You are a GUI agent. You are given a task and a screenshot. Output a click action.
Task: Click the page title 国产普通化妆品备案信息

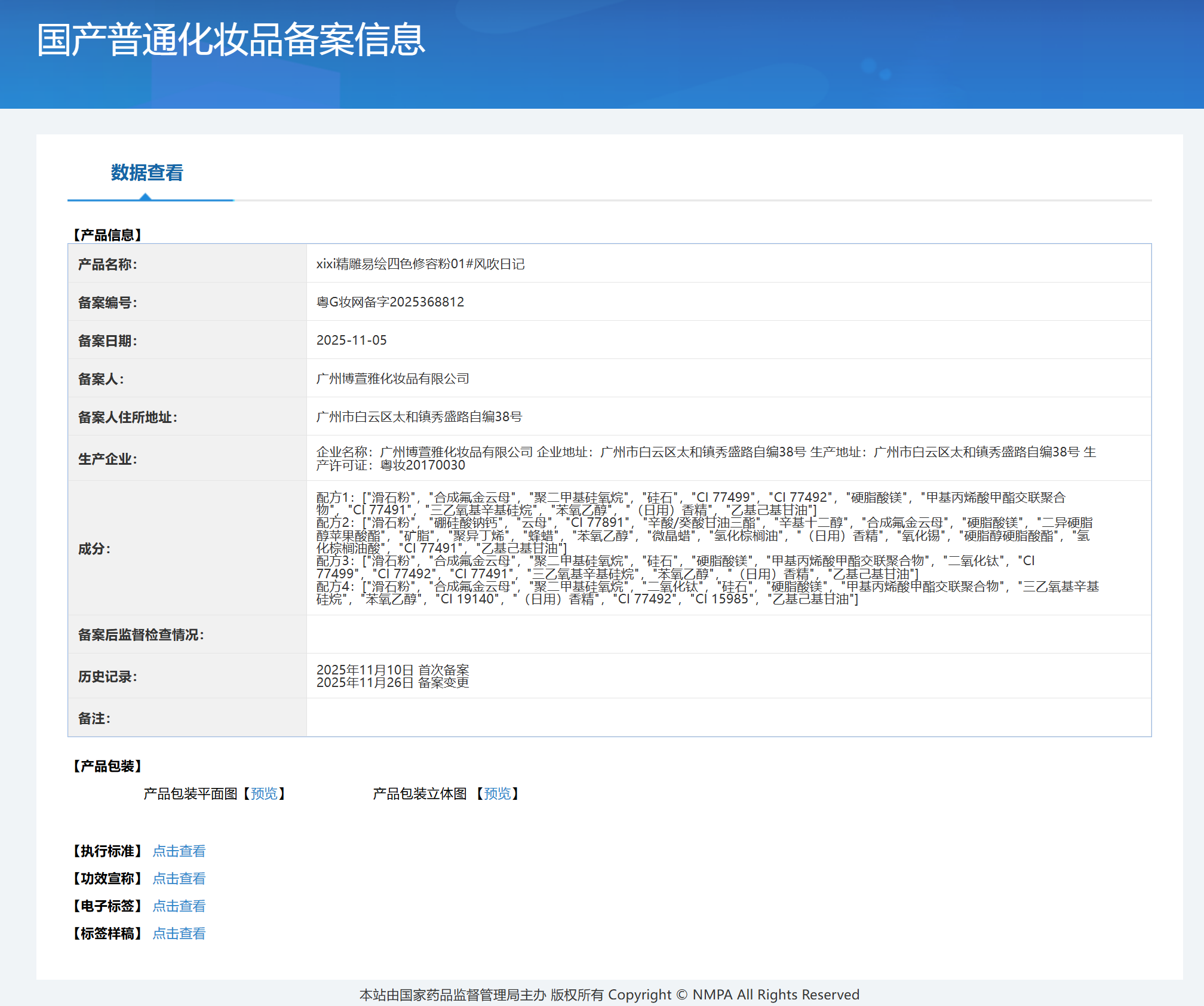(231, 40)
